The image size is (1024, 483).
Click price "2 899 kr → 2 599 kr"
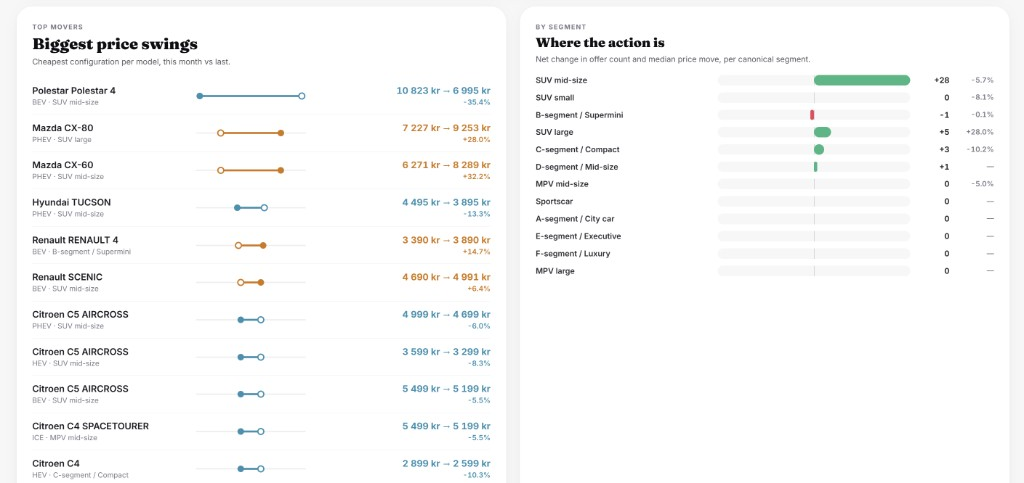point(447,463)
